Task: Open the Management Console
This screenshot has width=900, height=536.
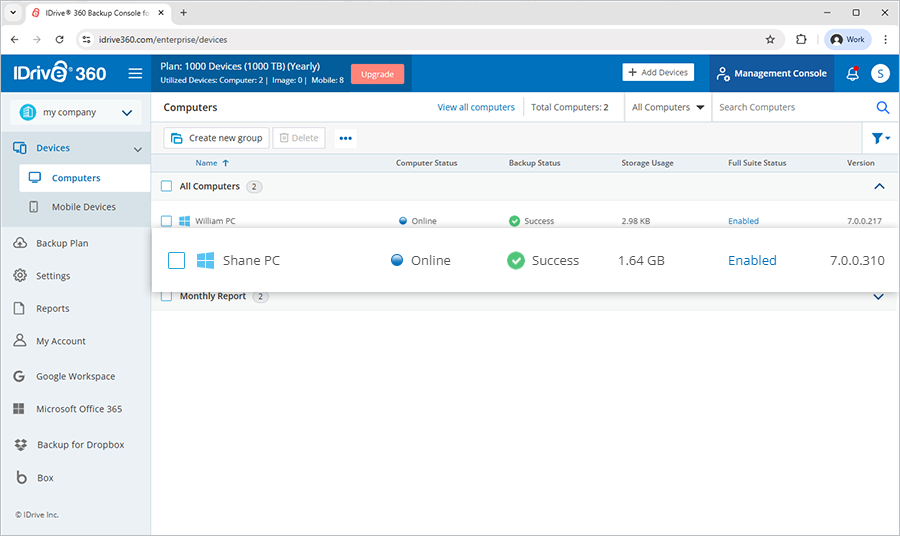Action: [771, 73]
